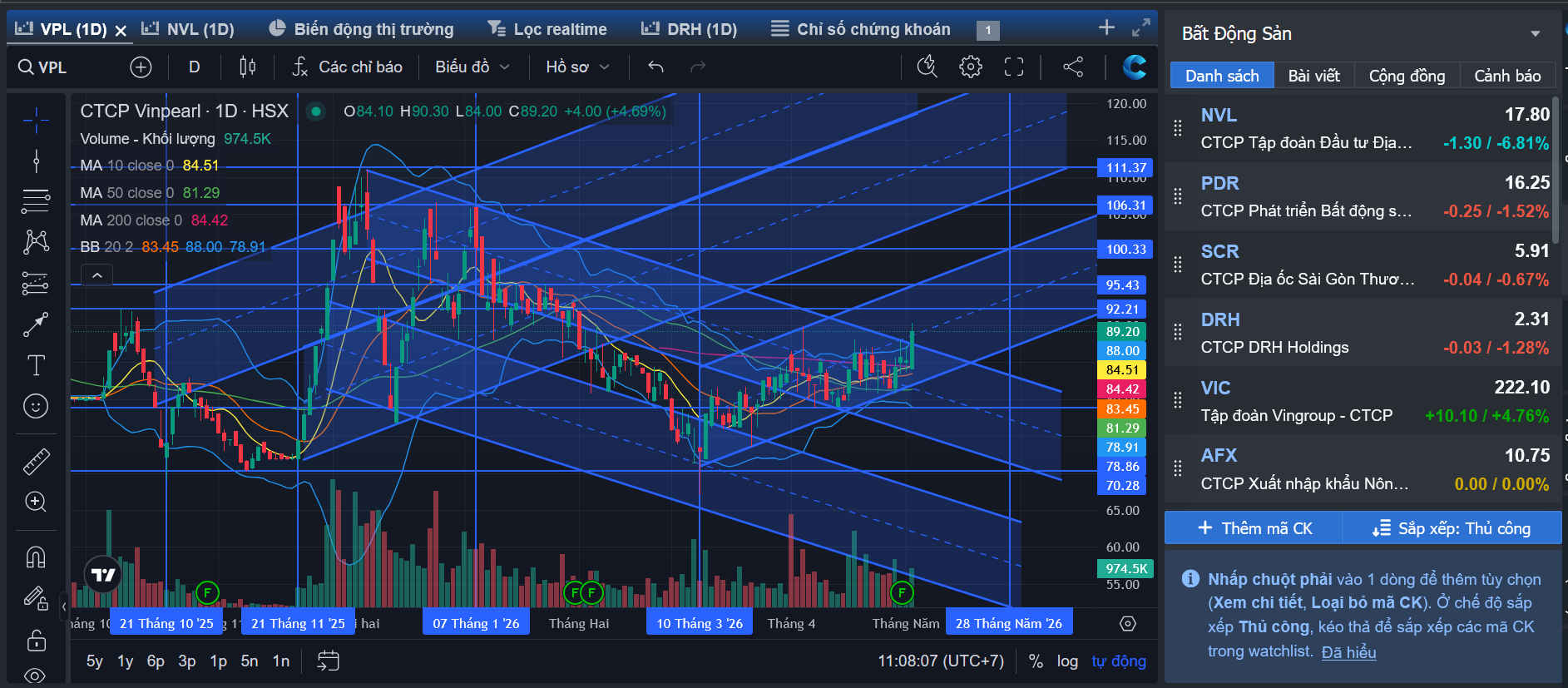Redo the last chart action
Screen dimensions: 1568x688
(698, 67)
